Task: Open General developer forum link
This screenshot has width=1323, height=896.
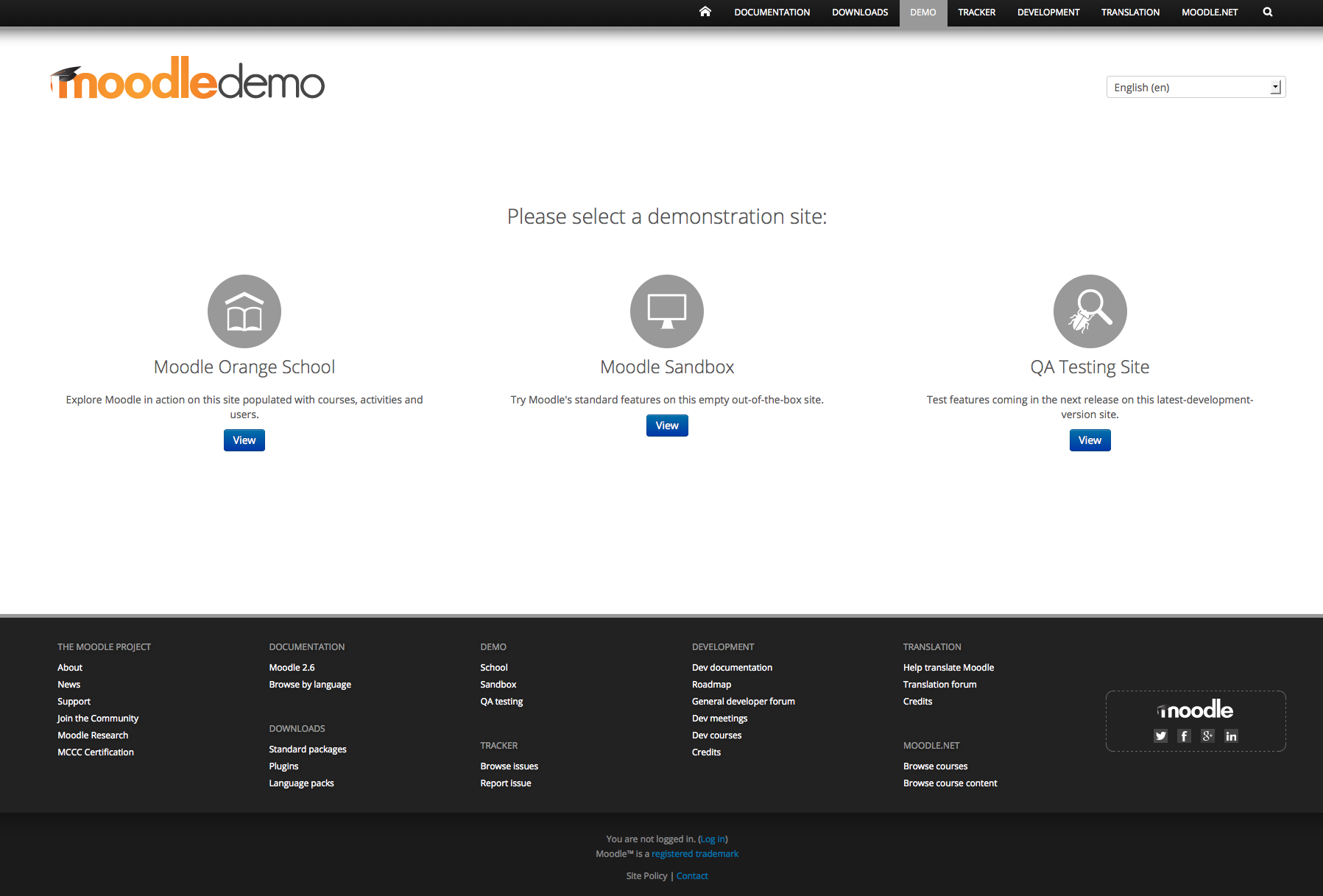Action: (744, 702)
